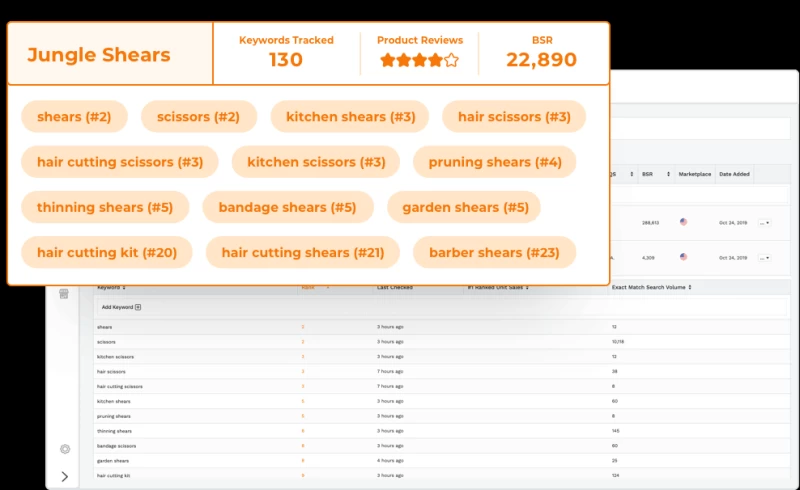
Task: Click the first row US flag icon
Action: [x=683, y=221]
